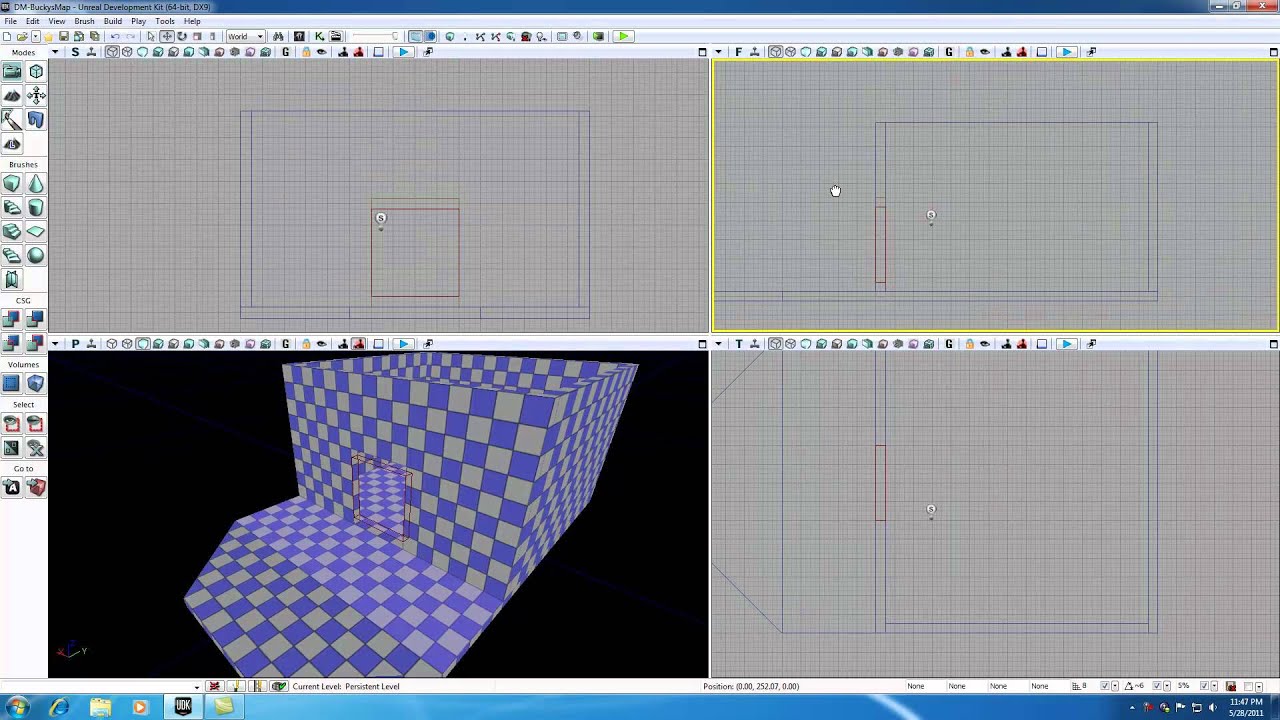Open the Brush menu
The height and width of the screenshot is (720, 1280).
[84, 21]
